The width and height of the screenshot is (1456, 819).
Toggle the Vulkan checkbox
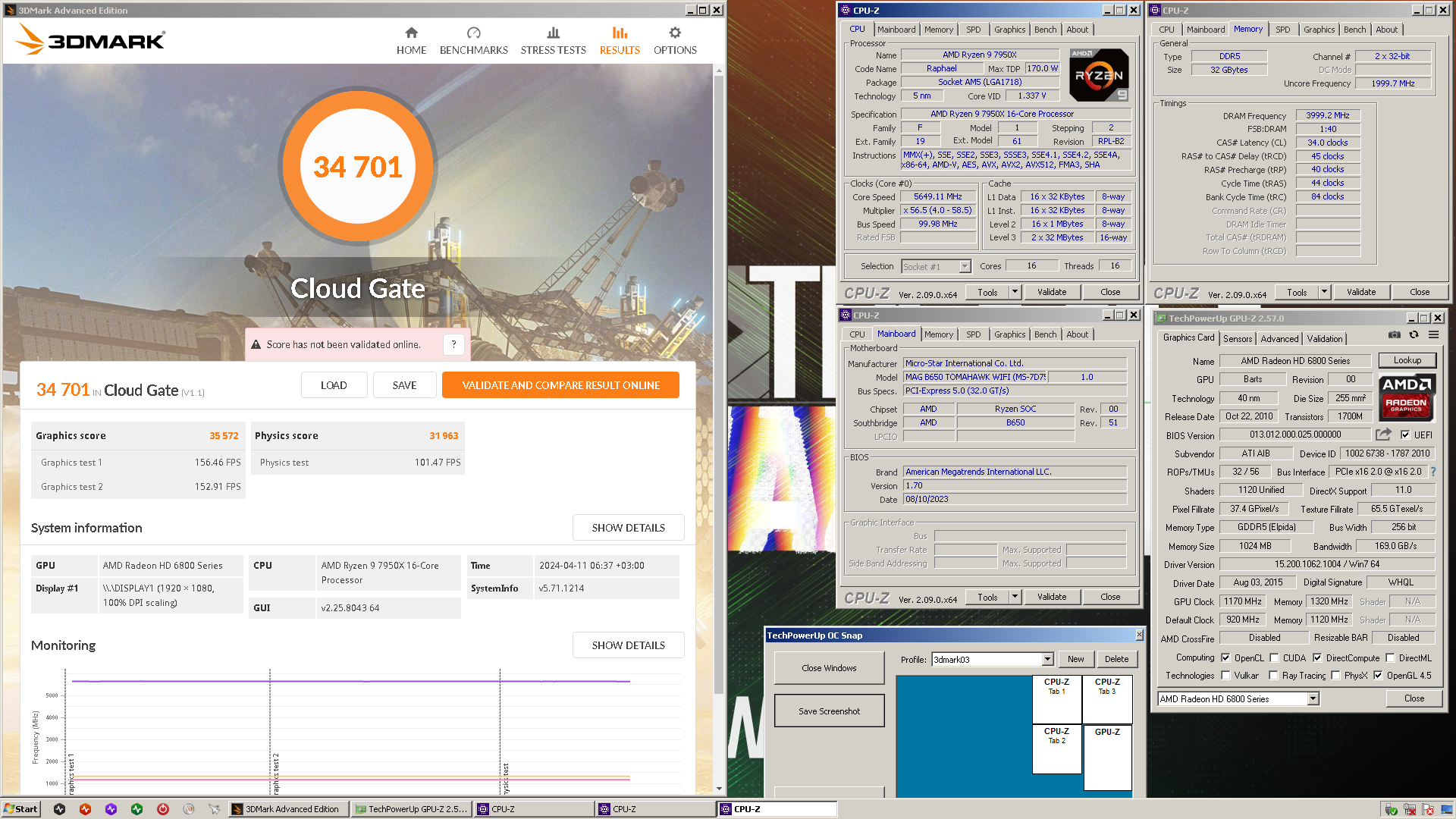click(1225, 675)
